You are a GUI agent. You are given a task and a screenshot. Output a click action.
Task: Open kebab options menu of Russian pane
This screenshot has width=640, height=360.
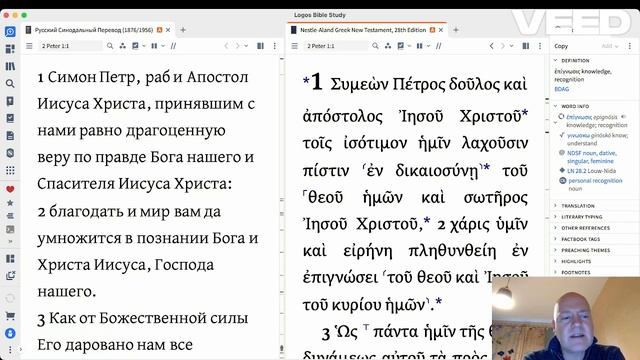point(275,46)
